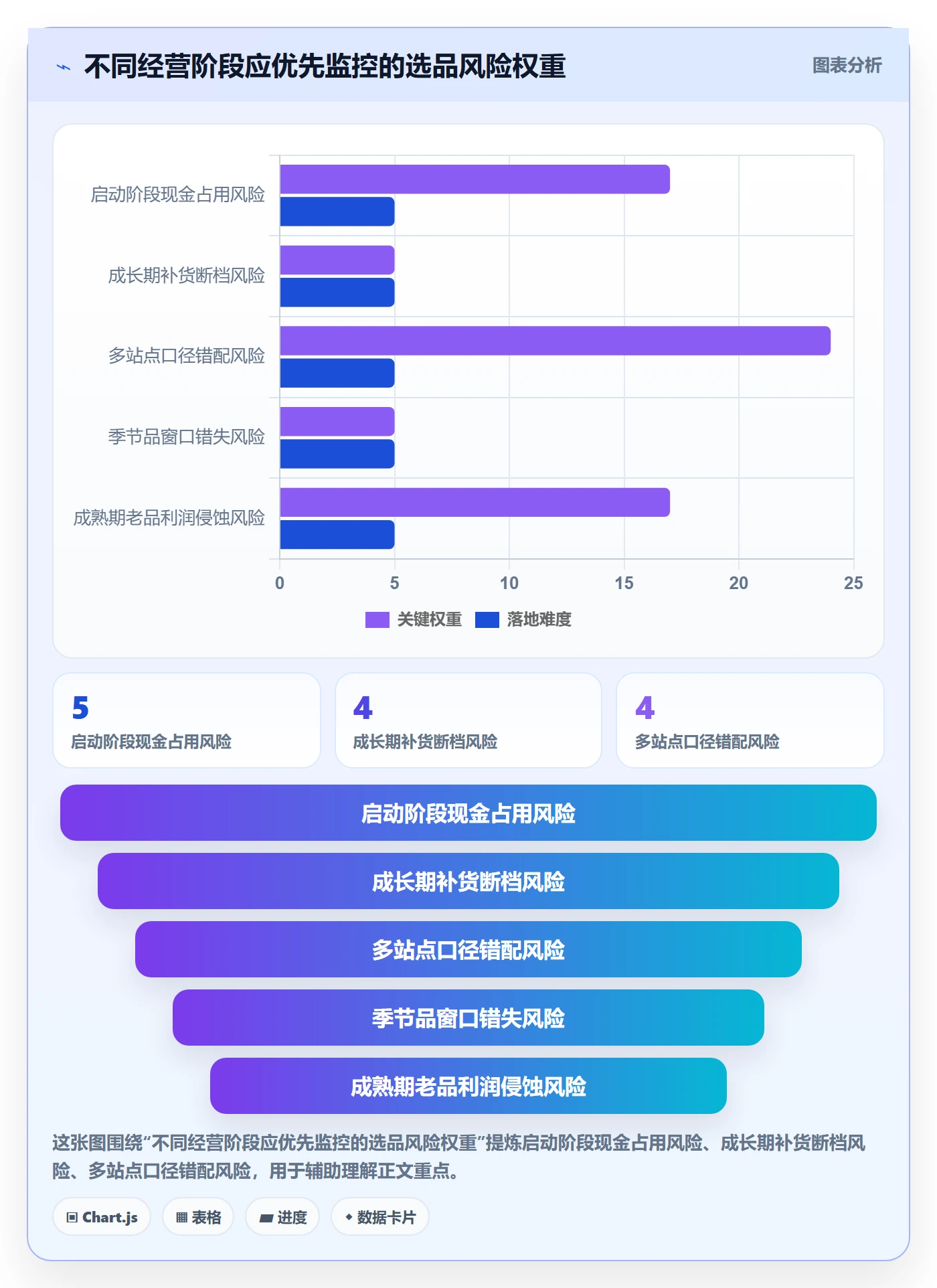937x1288 pixels.
Task: Click the chart axis label 成长期补货断档风险
Action: (x=186, y=276)
